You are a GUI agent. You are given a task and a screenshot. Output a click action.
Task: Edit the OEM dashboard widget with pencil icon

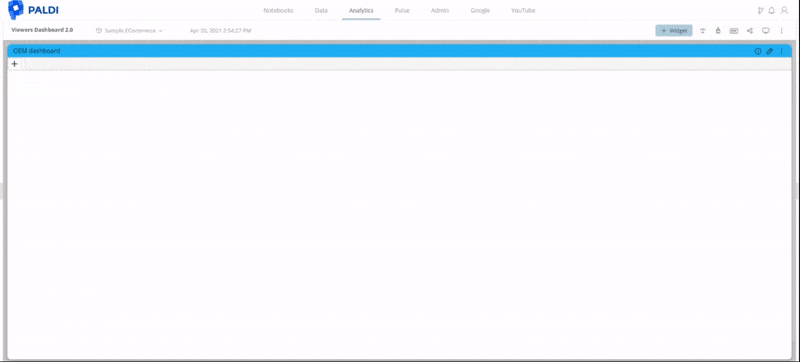pyautogui.click(x=769, y=51)
